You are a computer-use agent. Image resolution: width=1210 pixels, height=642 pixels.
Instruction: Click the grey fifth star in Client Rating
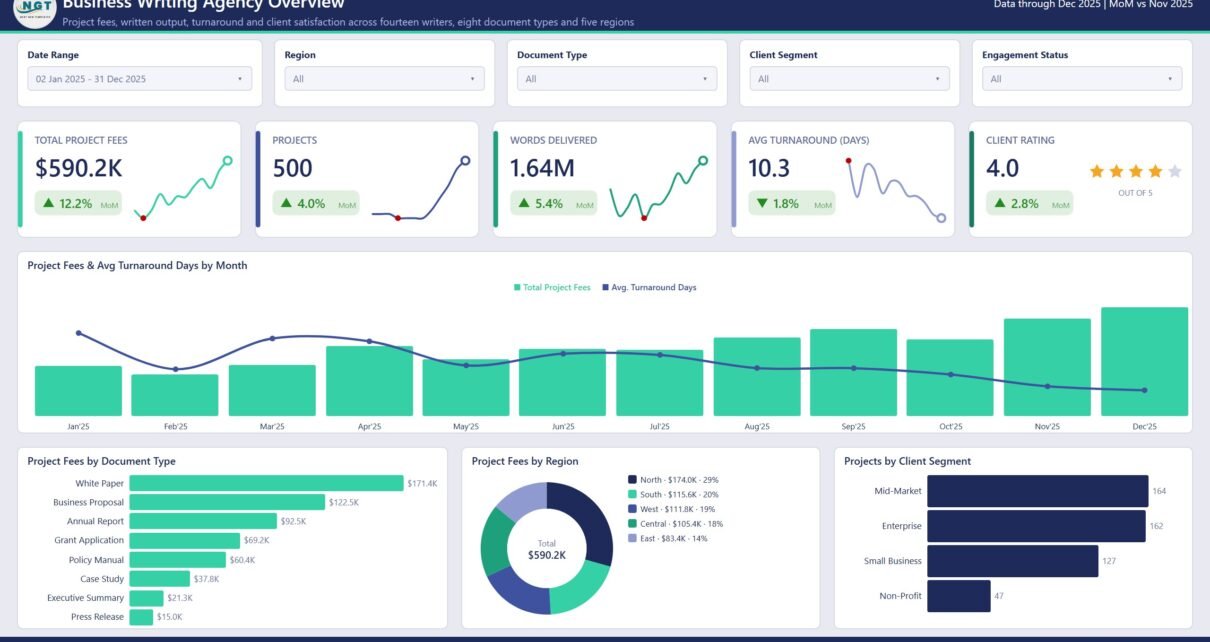coord(1175,171)
